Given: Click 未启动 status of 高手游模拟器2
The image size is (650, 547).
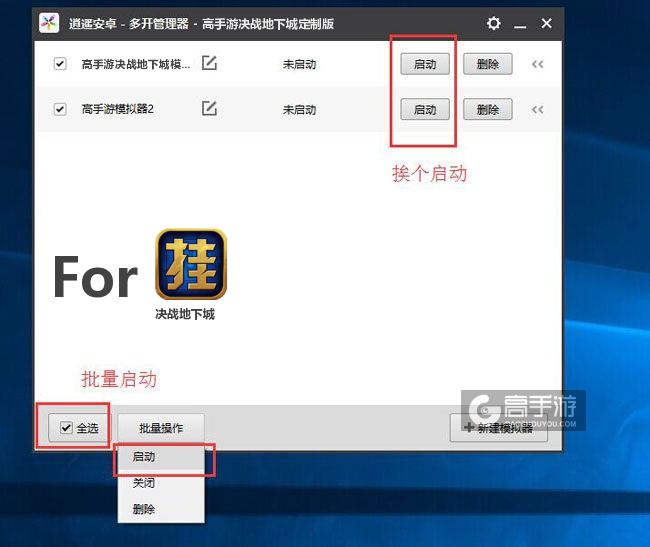Looking at the screenshot, I should [x=299, y=110].
